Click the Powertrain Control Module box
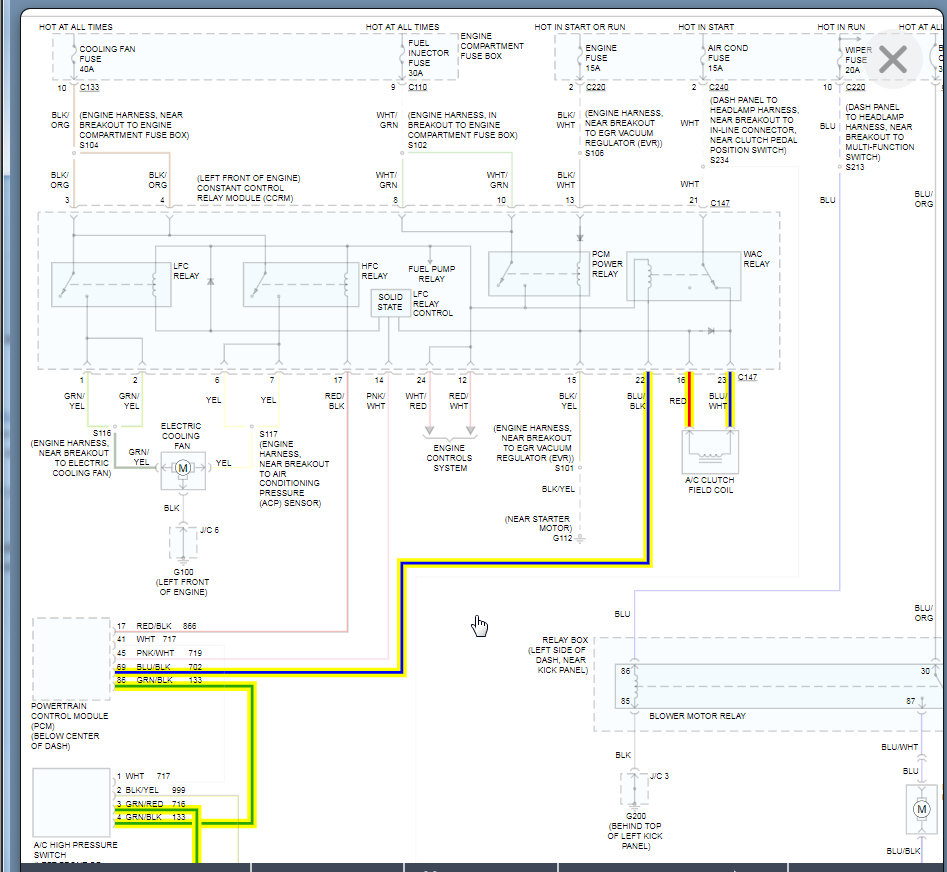This screenshot has width=947, height=872. 71,658
